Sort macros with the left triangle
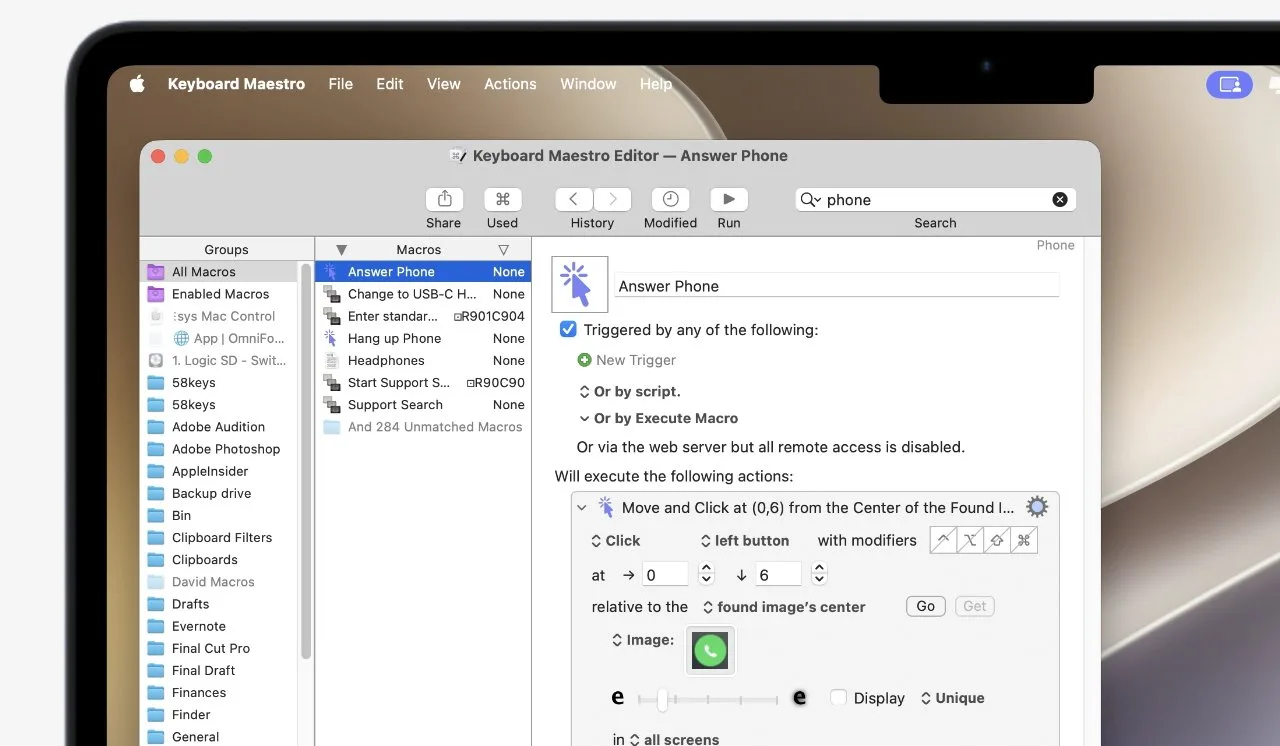This screenshot has width=1280, height=746. (x=341, y=250)
